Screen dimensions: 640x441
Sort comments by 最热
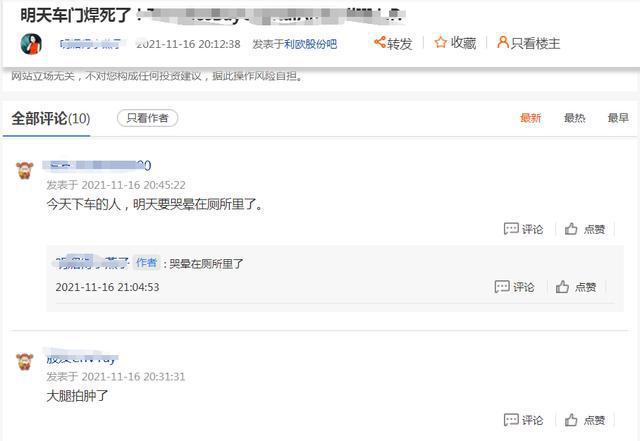(574, 118)
